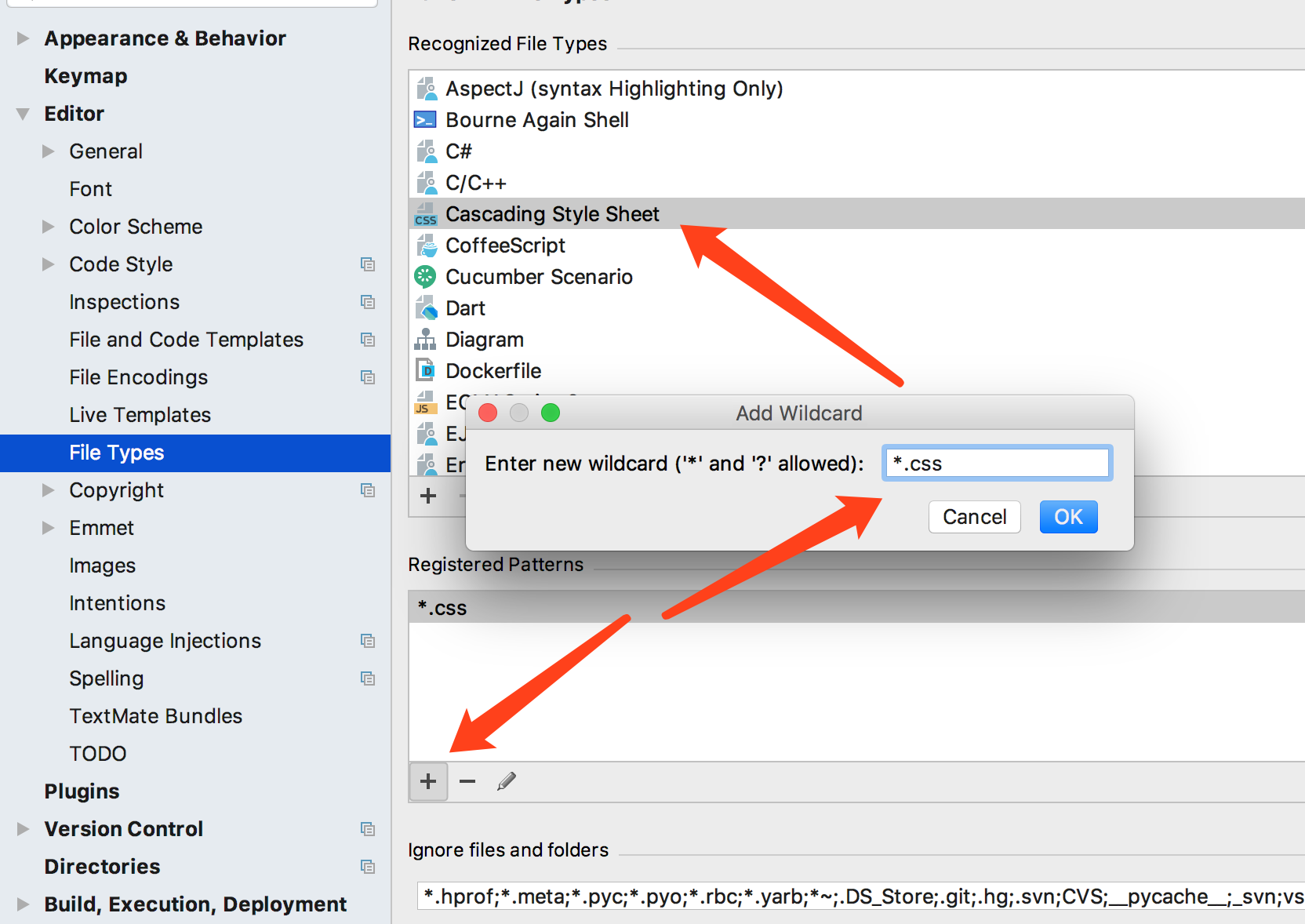Edit the selected pattern with pencil icon
This screenshot has width=1305, height=924.
(x=507, y=781)
